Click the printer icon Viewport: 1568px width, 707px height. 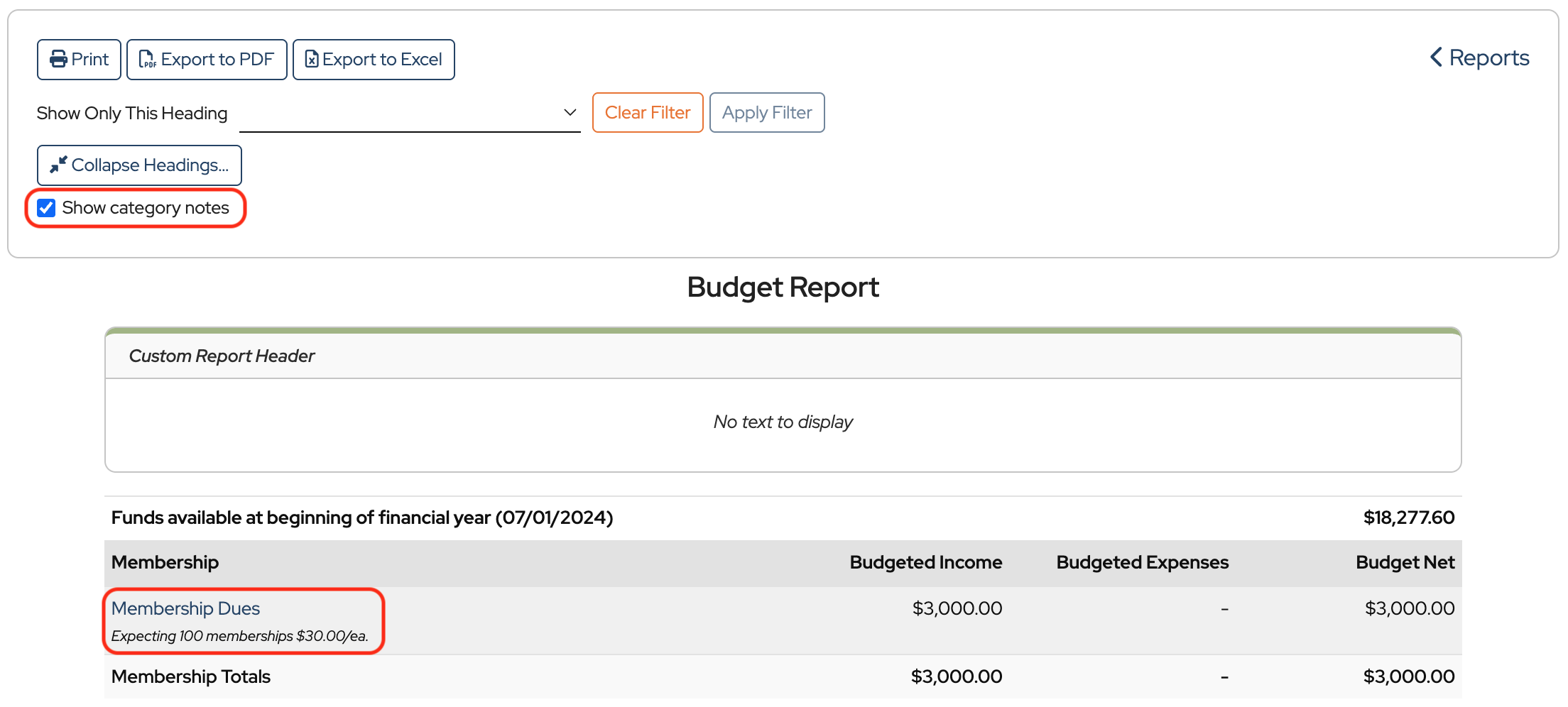58,60
